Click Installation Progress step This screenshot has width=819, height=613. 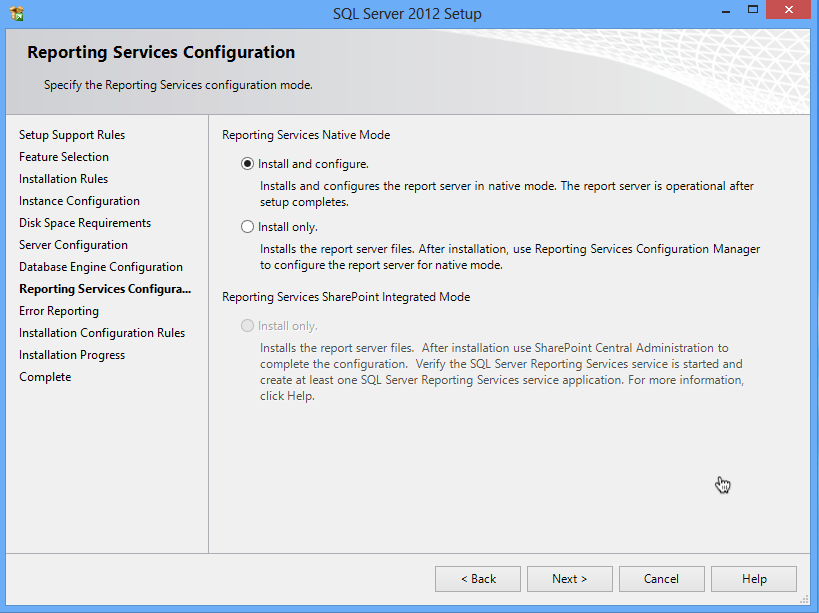[x=72, y=355]
